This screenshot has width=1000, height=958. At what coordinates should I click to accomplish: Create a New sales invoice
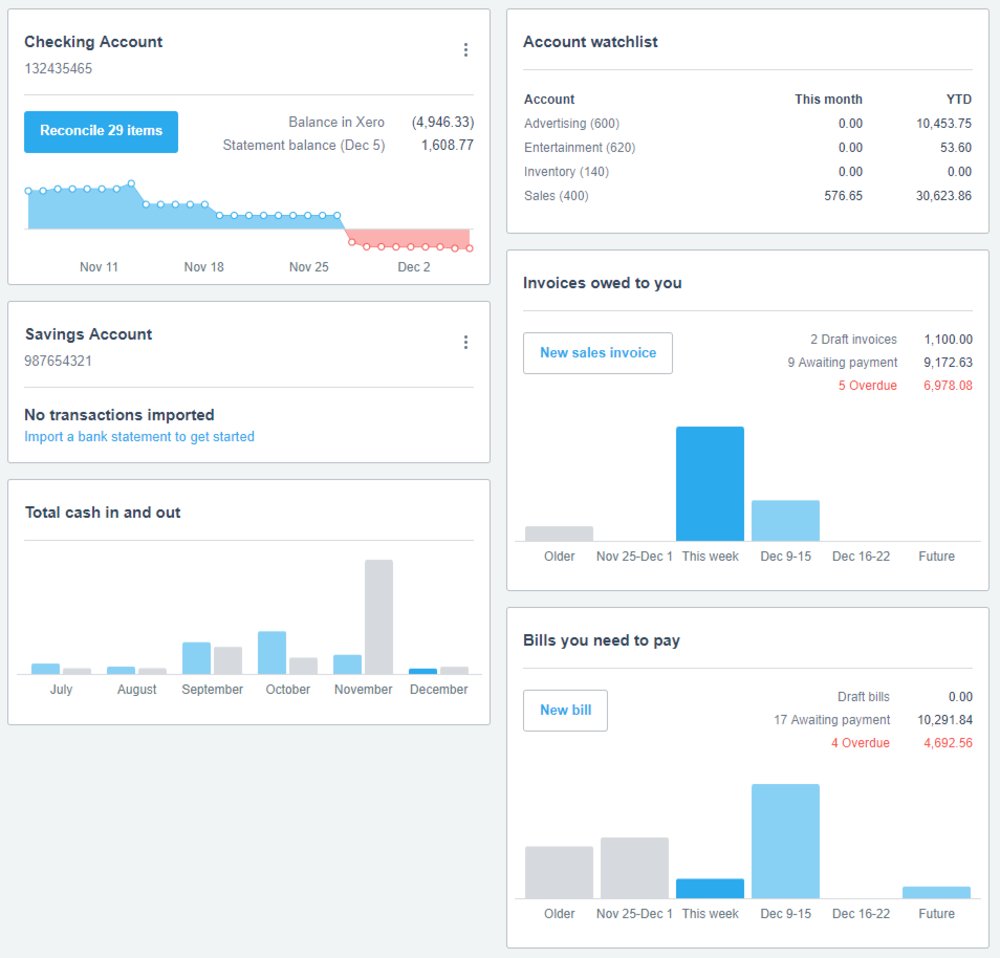pyautogui.click(x=597, y=352)
